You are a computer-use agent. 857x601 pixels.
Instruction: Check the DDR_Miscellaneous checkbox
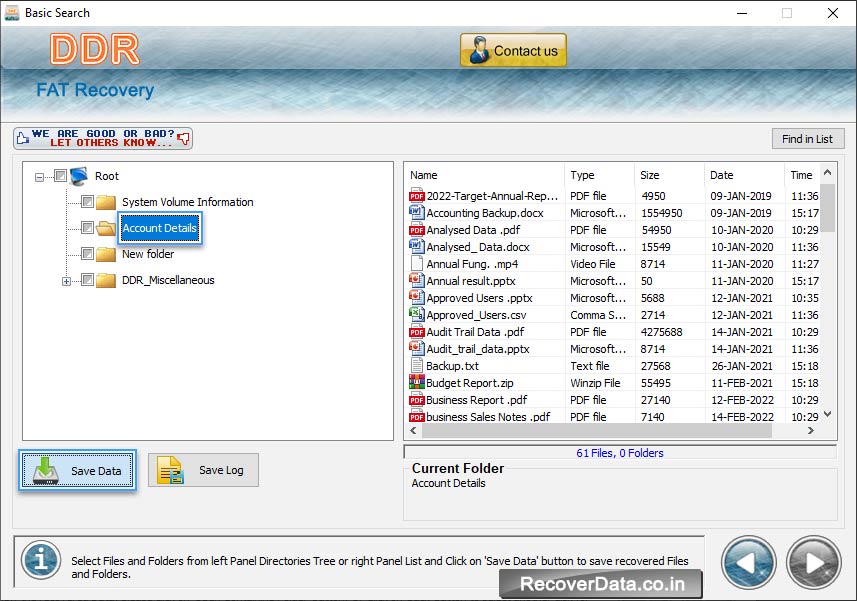tap(87, 280)
